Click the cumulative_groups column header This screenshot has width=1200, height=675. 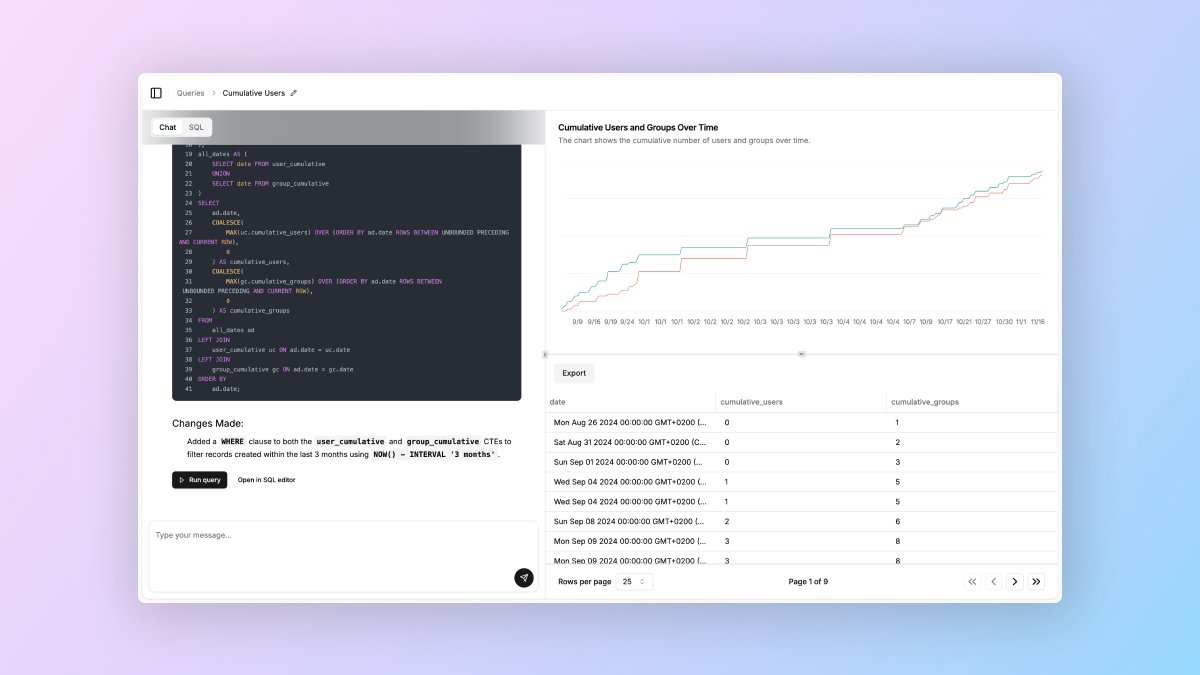(973, 402)
